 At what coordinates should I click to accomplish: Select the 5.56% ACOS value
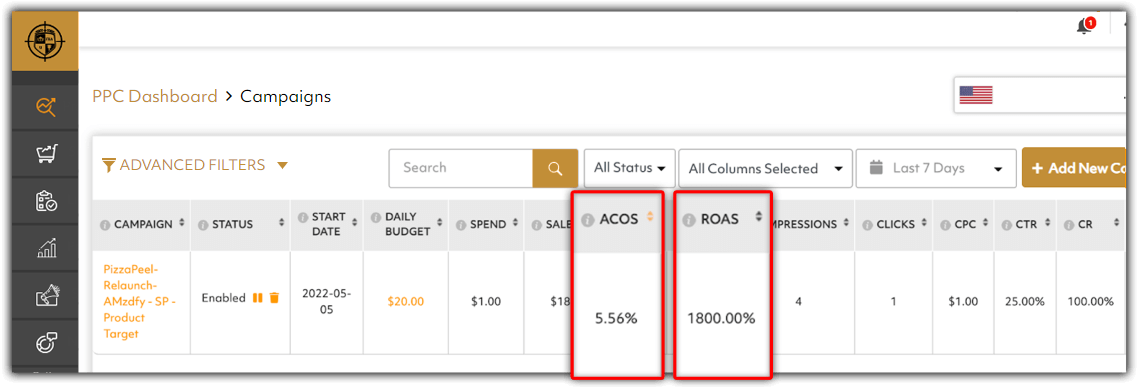[616, 318]
